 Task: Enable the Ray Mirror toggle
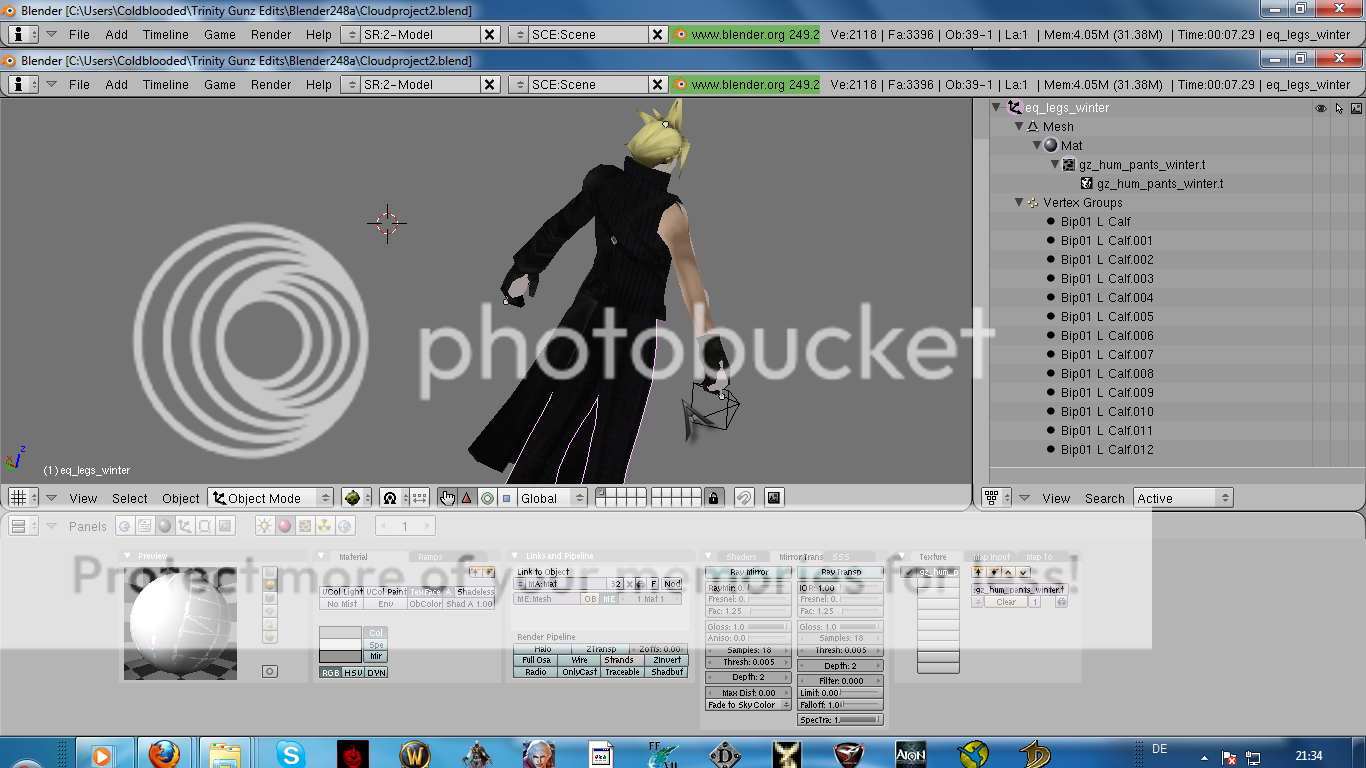748,572
